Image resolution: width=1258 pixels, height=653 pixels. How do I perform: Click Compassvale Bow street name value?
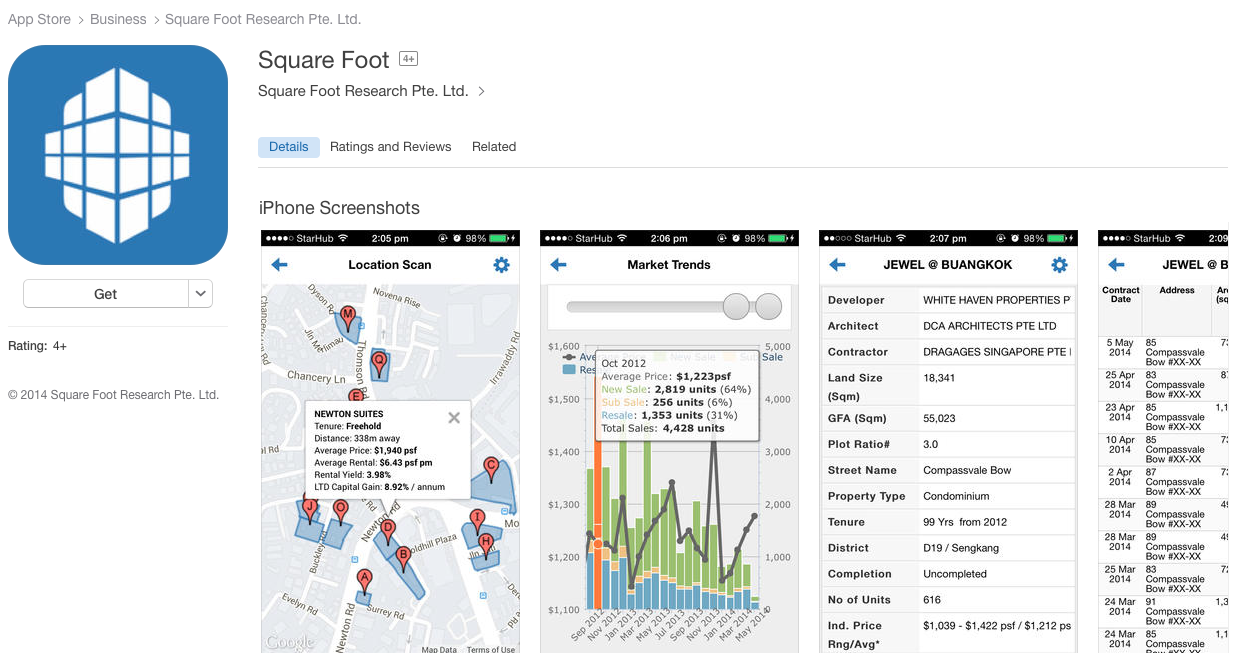pos(967,470)
